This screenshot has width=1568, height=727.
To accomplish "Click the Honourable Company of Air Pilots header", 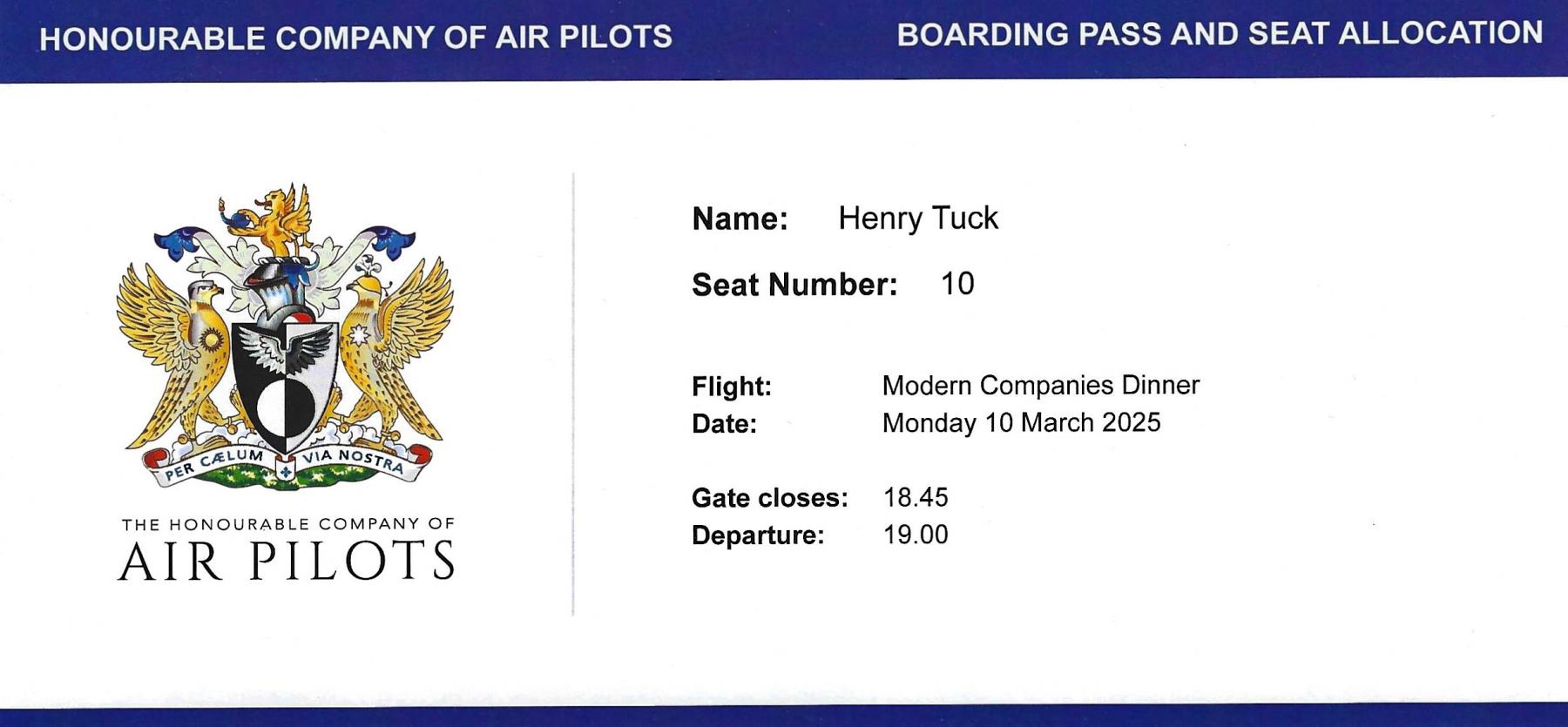I will (x=355, y=37).
